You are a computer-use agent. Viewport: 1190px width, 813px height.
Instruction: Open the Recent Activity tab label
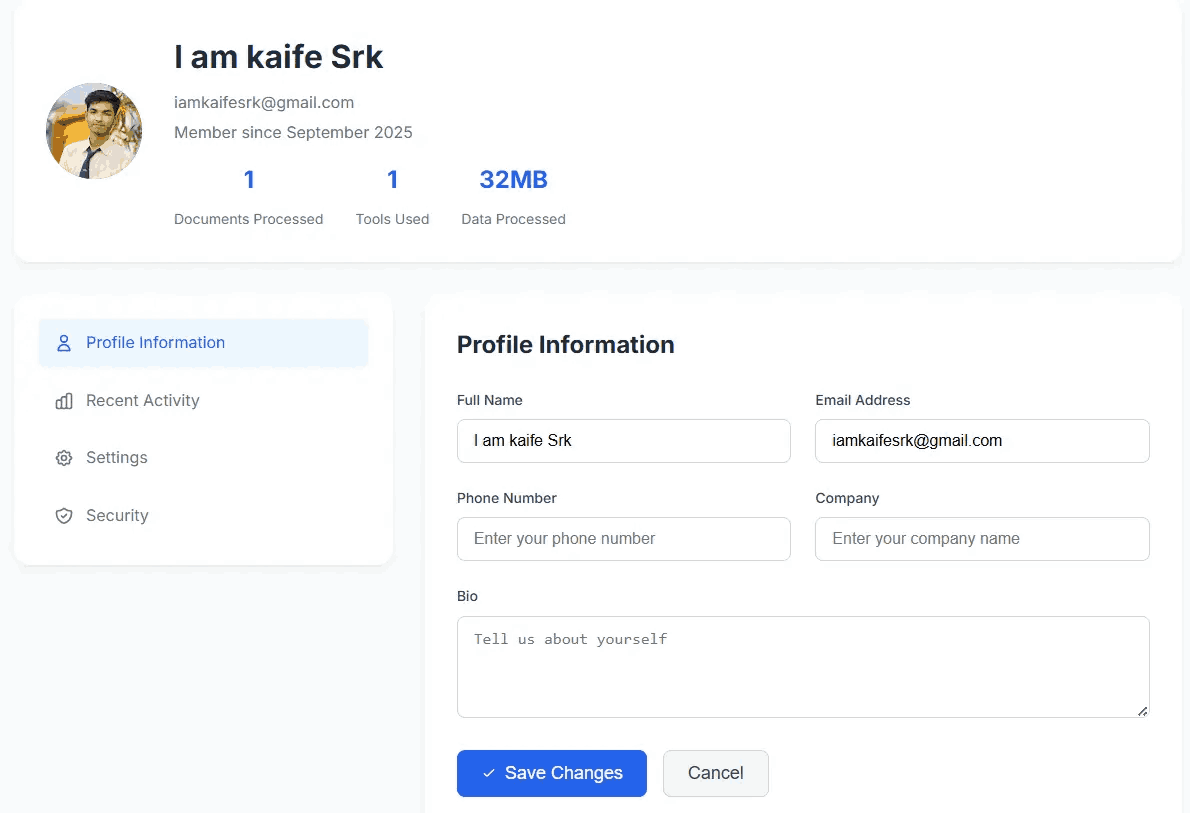point(142,401)
